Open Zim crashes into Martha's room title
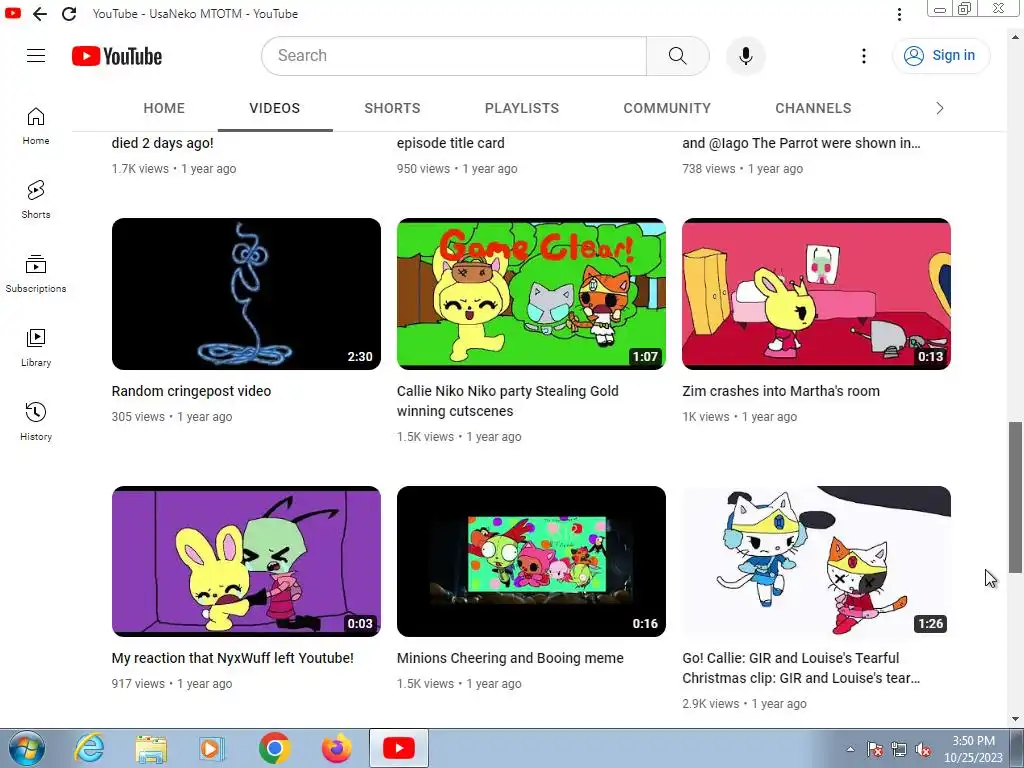Viewport: 1024px width, 768px height. click(x=781, y=391)
